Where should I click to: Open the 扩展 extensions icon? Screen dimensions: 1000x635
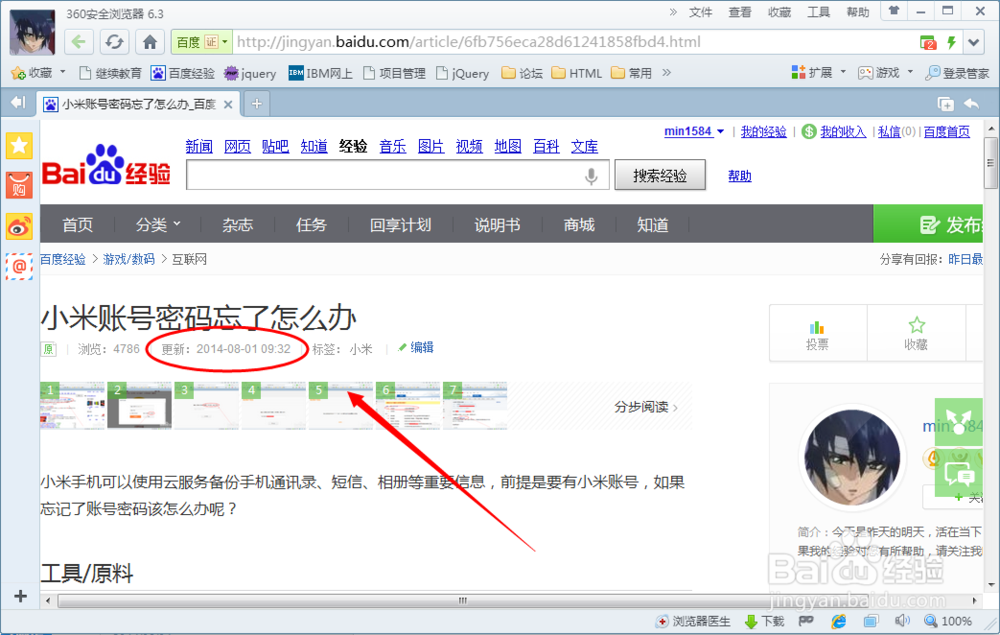pyautogui.click(x=811, y=72)
